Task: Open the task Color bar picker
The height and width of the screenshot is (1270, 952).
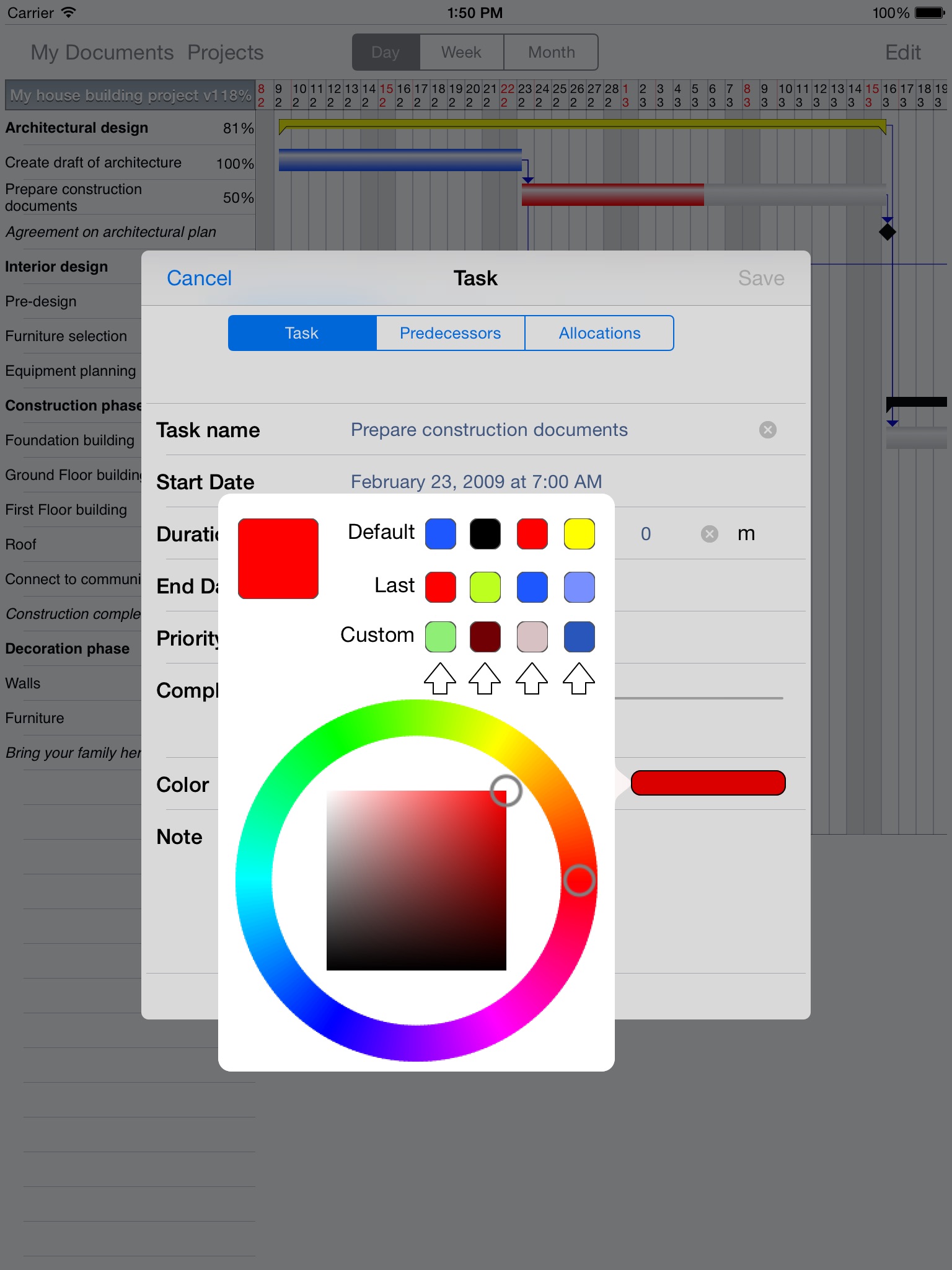Action: [708, 783]
